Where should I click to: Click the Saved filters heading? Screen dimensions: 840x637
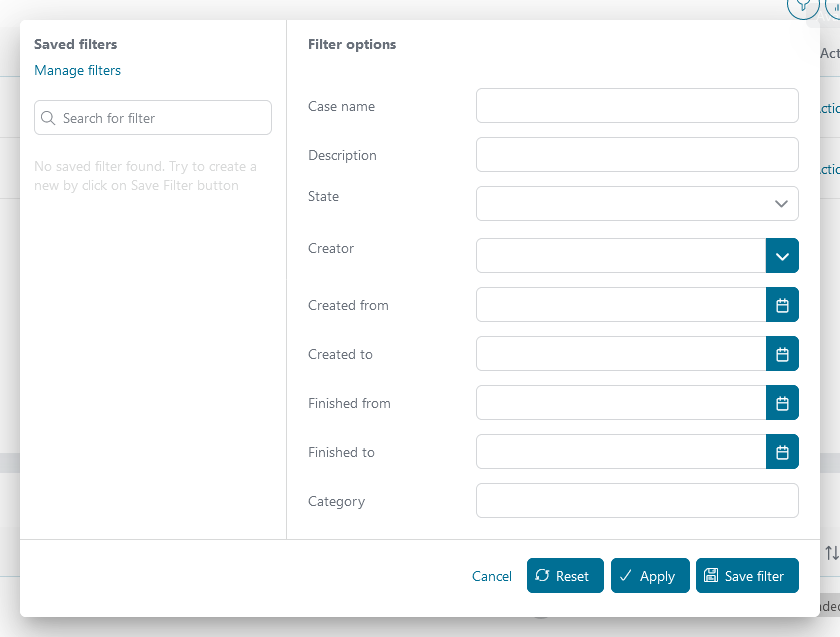pyautogui.click(x=76, y=44)
